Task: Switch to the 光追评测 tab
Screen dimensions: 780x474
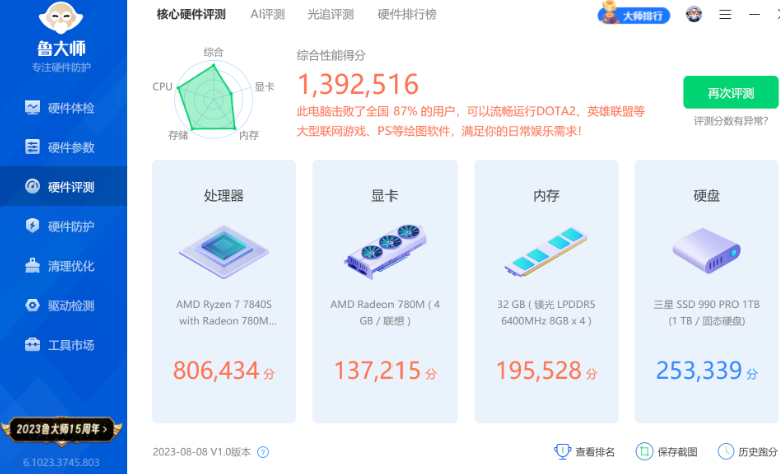Action: 330,14
